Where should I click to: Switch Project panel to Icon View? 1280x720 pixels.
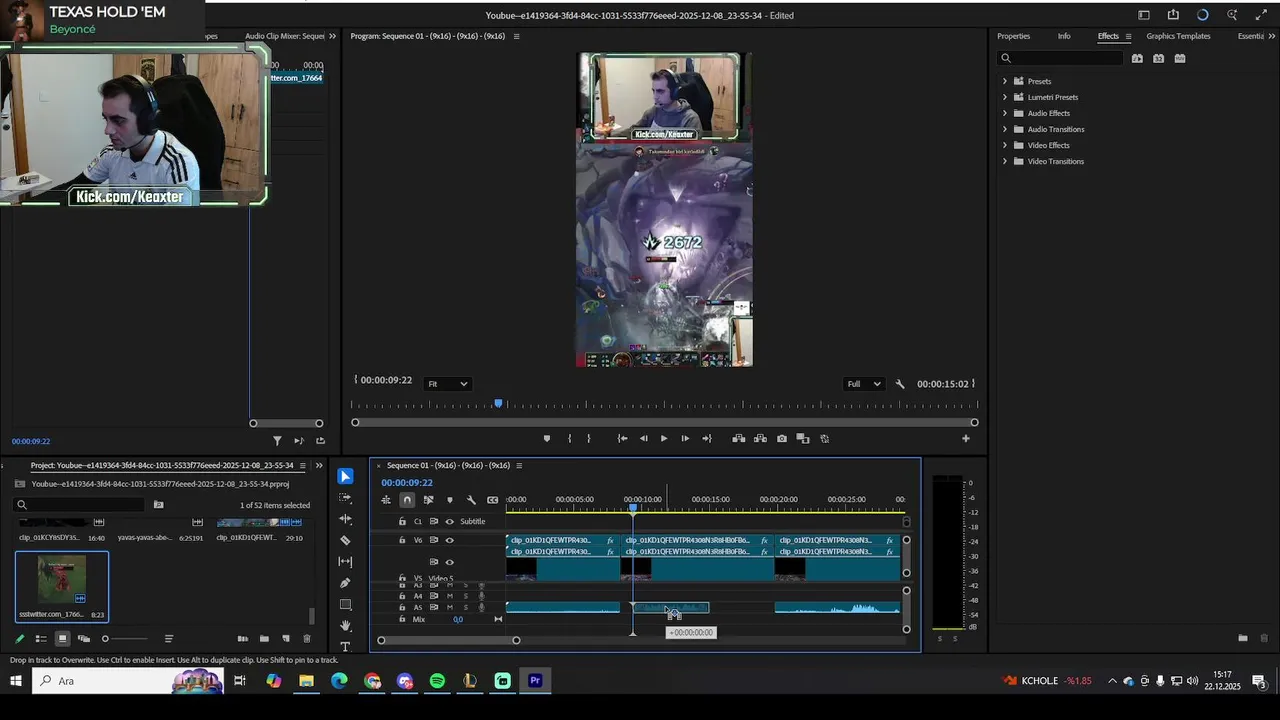[x=62, y=638]
